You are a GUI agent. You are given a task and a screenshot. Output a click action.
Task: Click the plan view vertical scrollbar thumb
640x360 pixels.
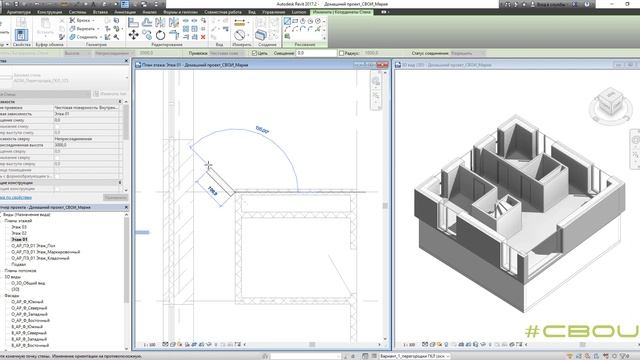click(385, 206)
